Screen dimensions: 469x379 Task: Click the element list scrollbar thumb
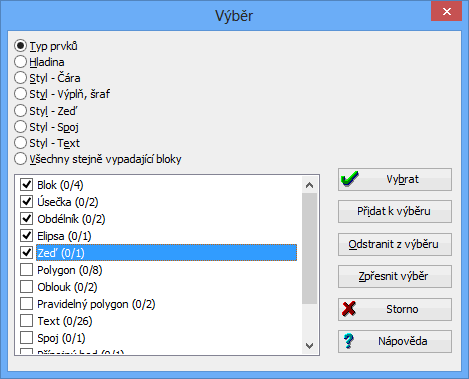[x=309, y=248]
